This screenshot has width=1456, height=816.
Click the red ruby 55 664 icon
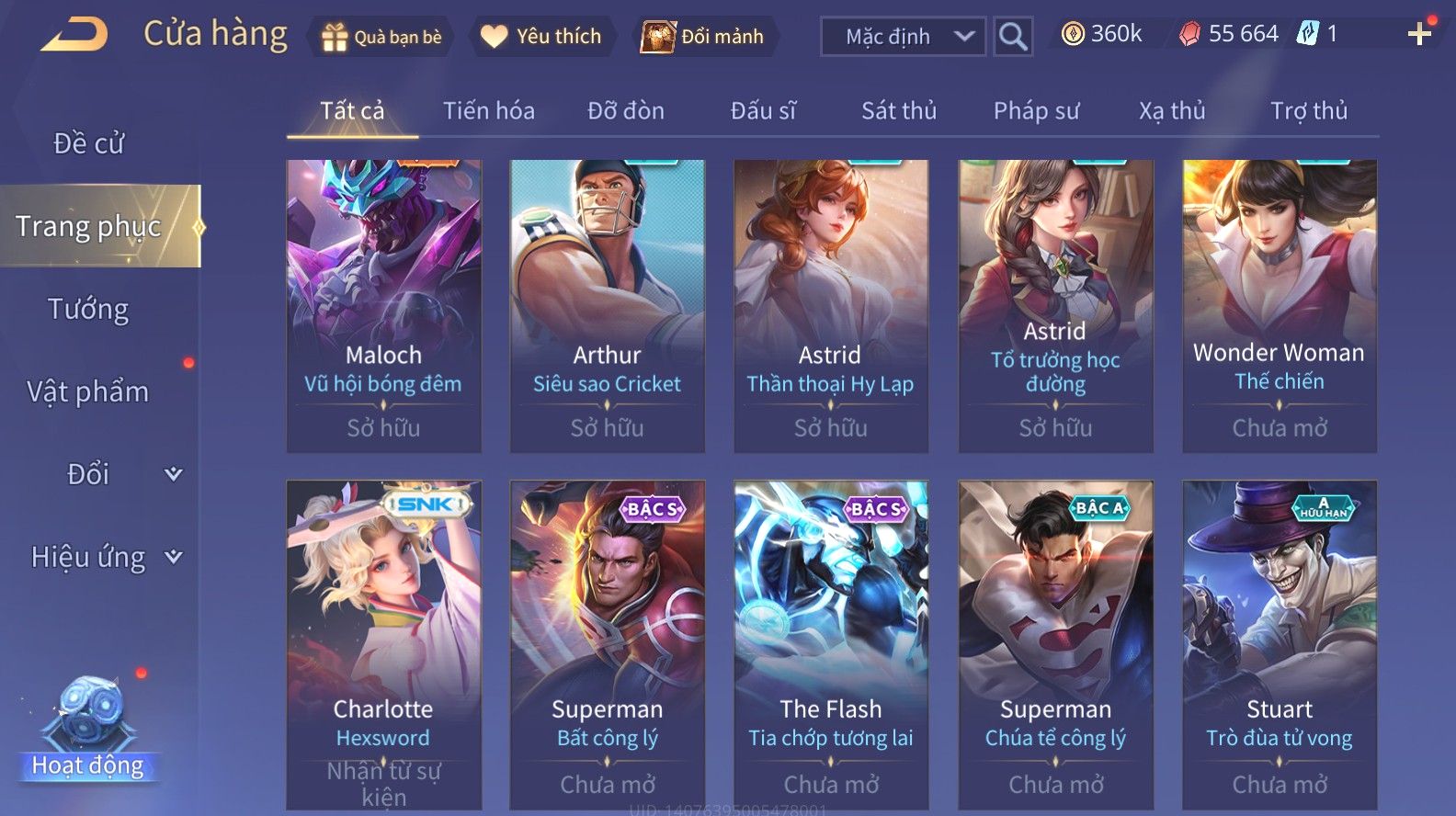pos(1190,34)
